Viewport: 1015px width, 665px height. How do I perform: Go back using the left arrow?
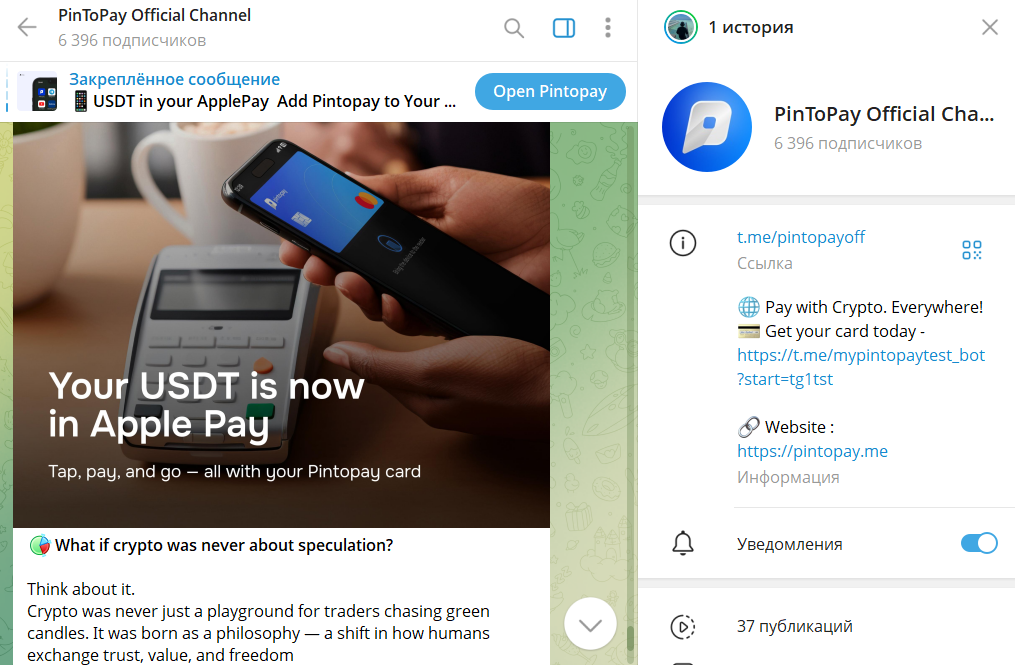pos(27,27)
